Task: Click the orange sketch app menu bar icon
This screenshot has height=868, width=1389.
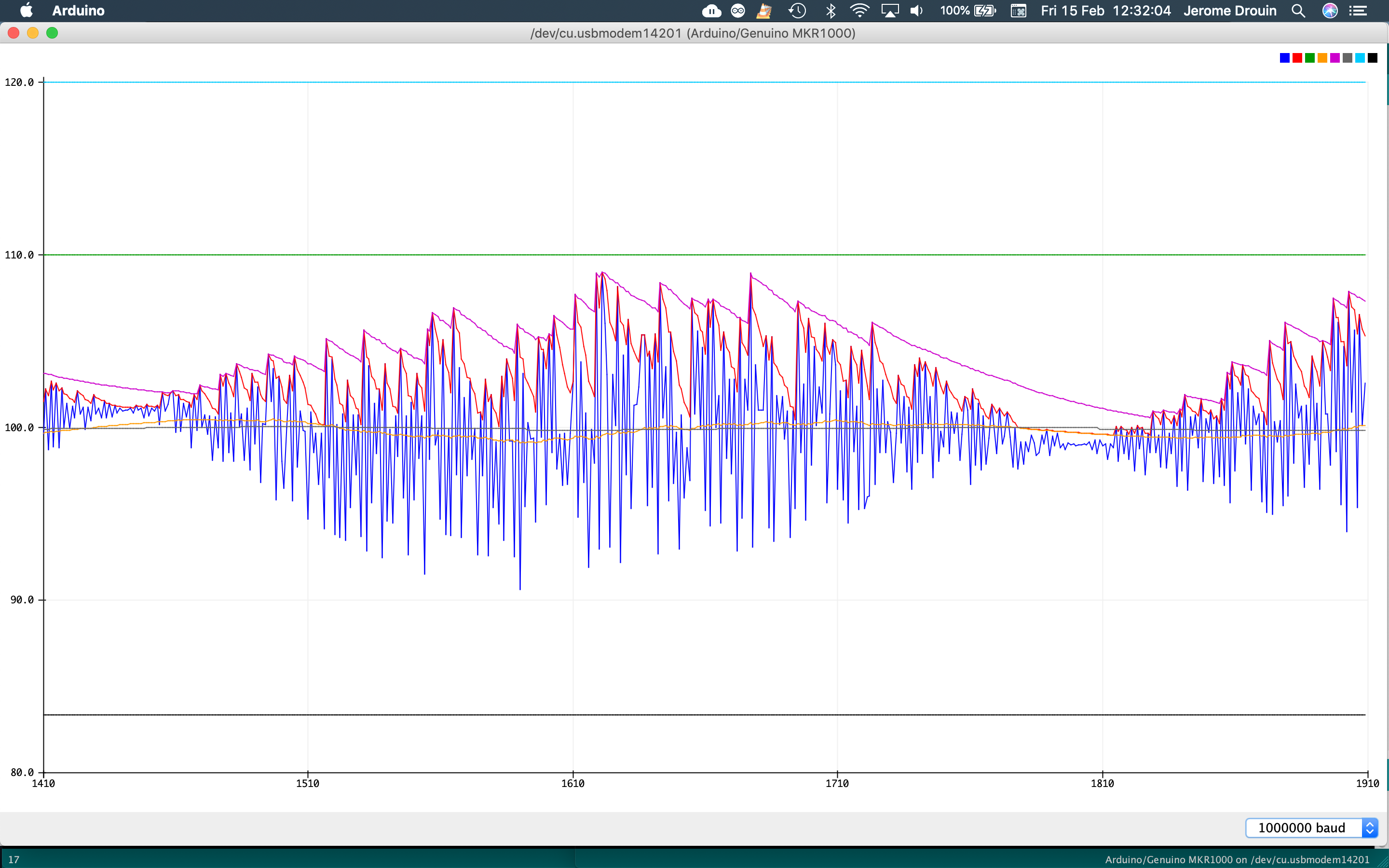Action: [764, 10]
